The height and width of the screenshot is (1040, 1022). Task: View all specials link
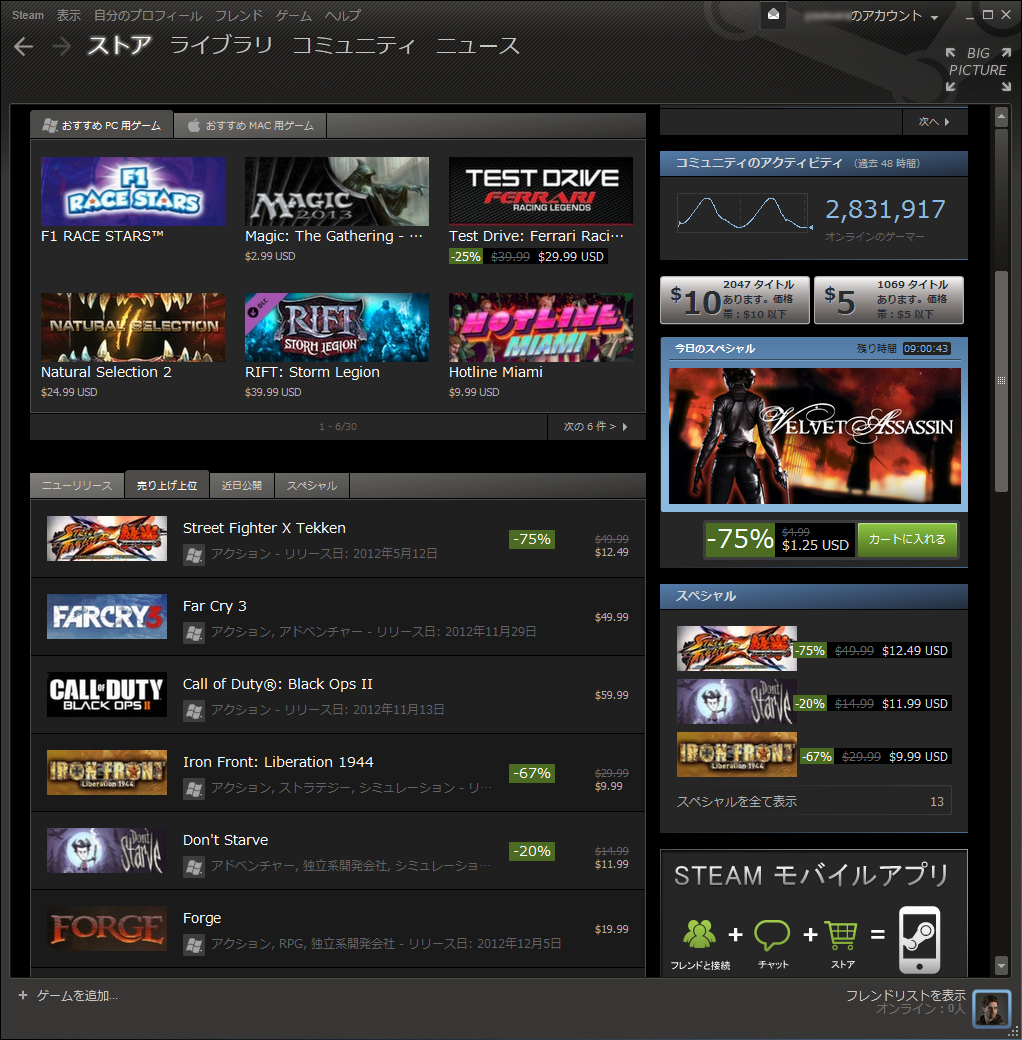pyautogui.click(x=814, y=801)
